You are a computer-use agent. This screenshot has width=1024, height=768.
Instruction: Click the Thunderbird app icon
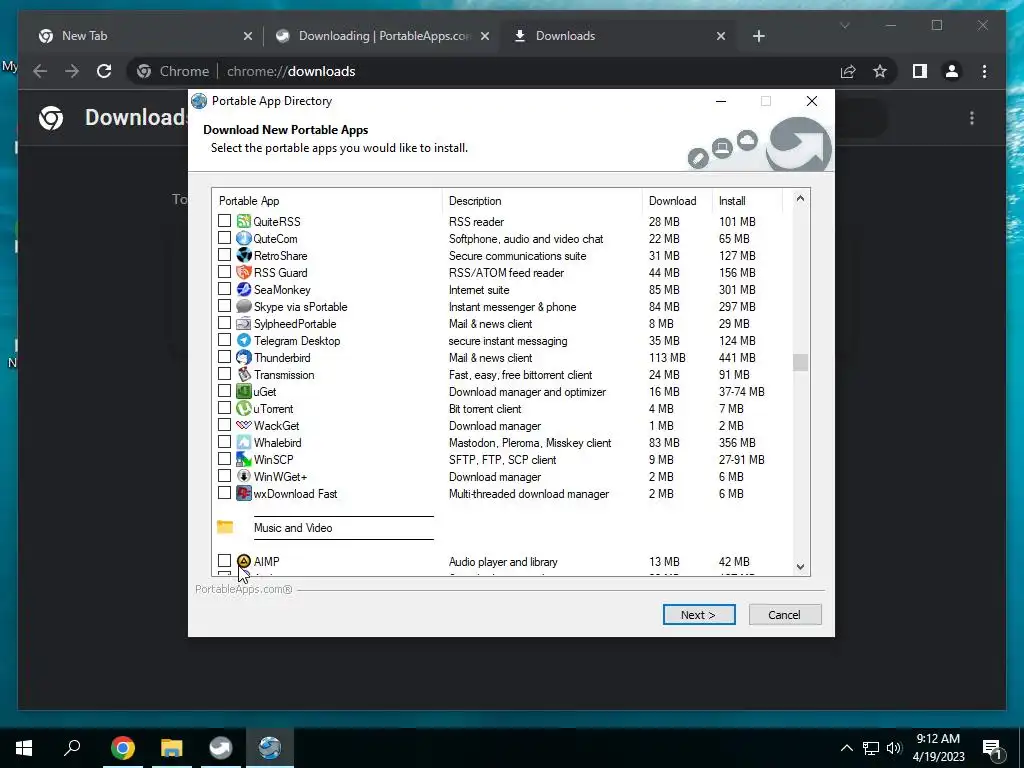pos(244,357)
